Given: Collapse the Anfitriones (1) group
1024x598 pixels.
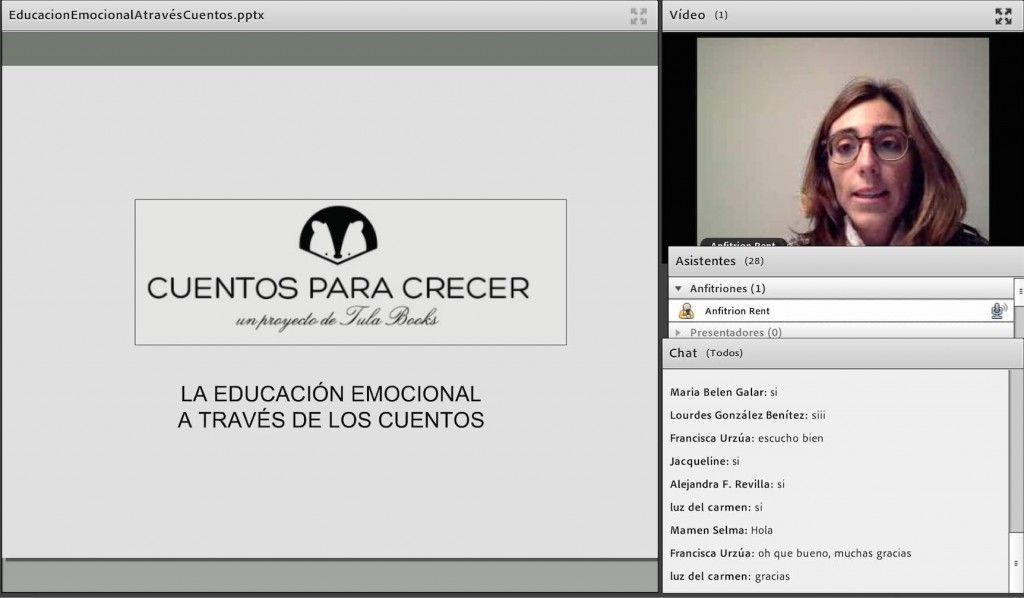Looking at the screenshot, I should (x=678, y=289).
